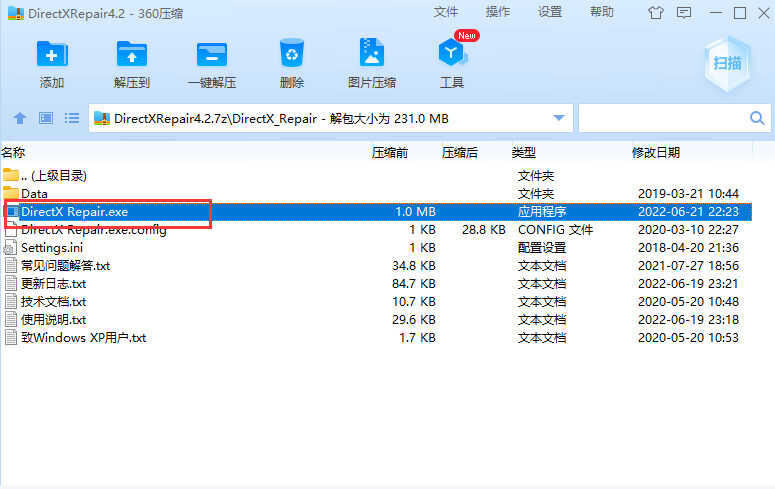This screenshot has height=489, width=775.
Task: Expand the archive path dropdown arrow
Action: 559,118
